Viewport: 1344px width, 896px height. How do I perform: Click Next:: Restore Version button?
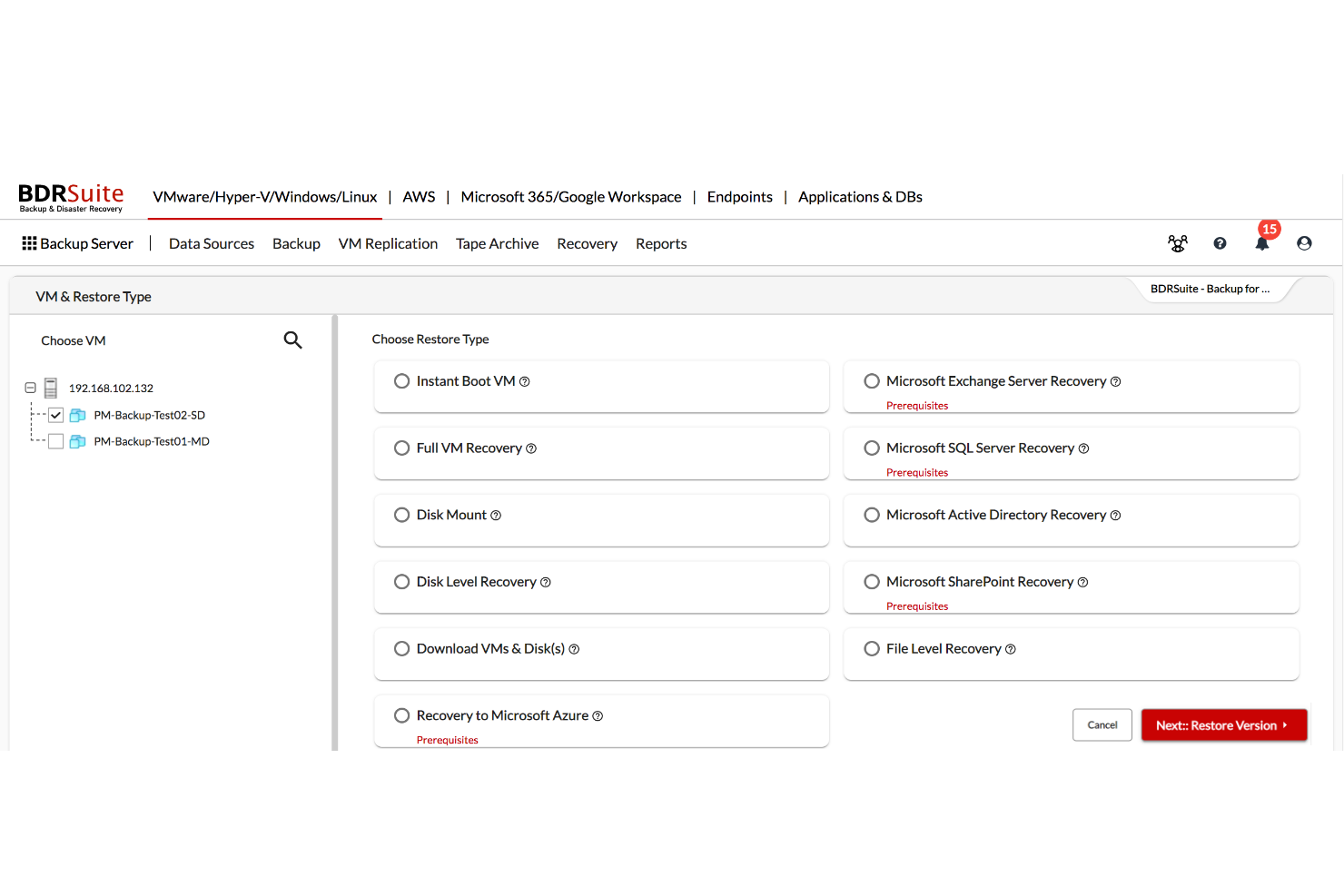1224,725
